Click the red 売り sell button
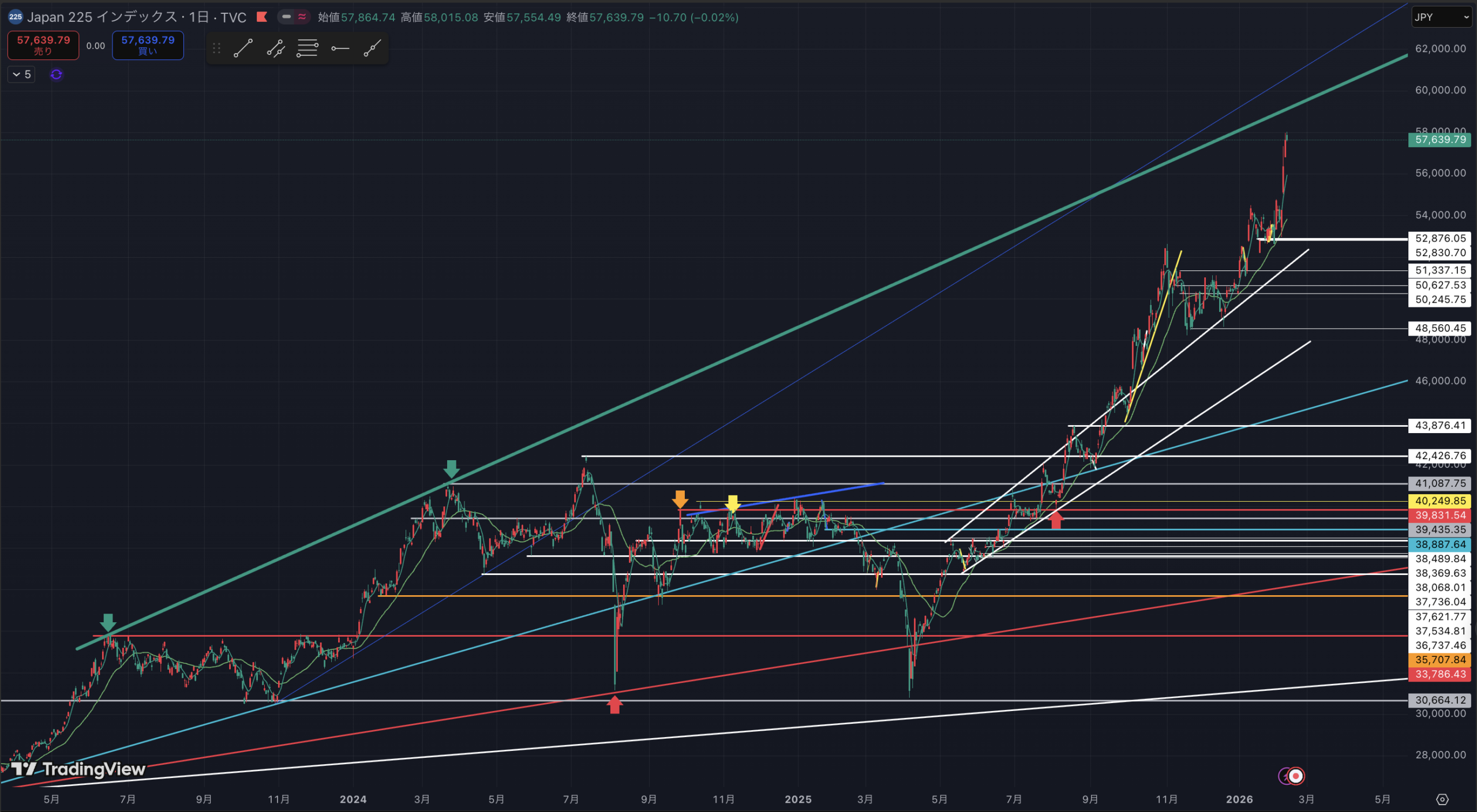This screenshot has width=1477, height=812. point(43,45)
